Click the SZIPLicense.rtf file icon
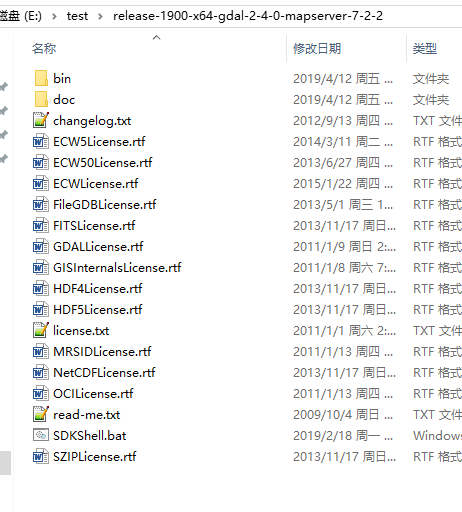 click(41, 456)
